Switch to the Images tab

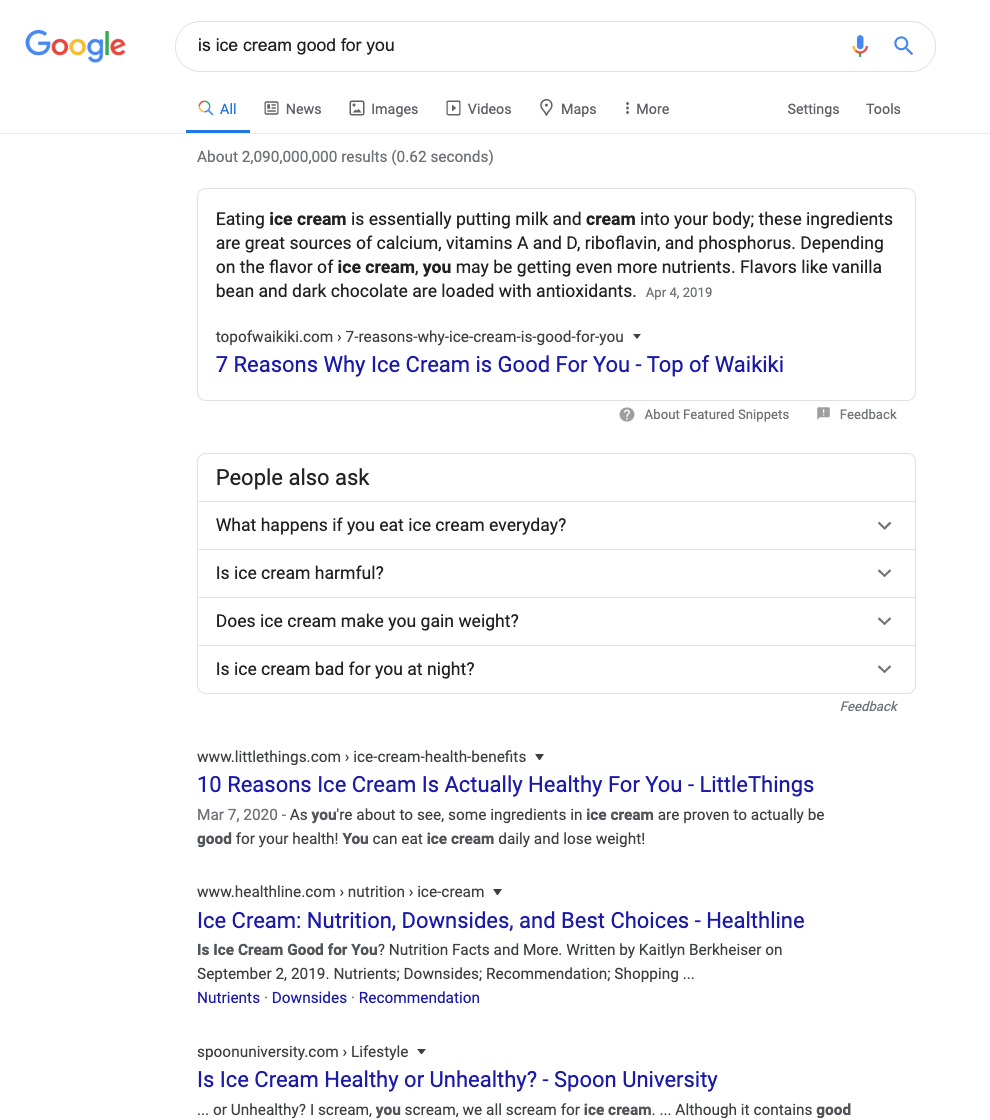383,109
